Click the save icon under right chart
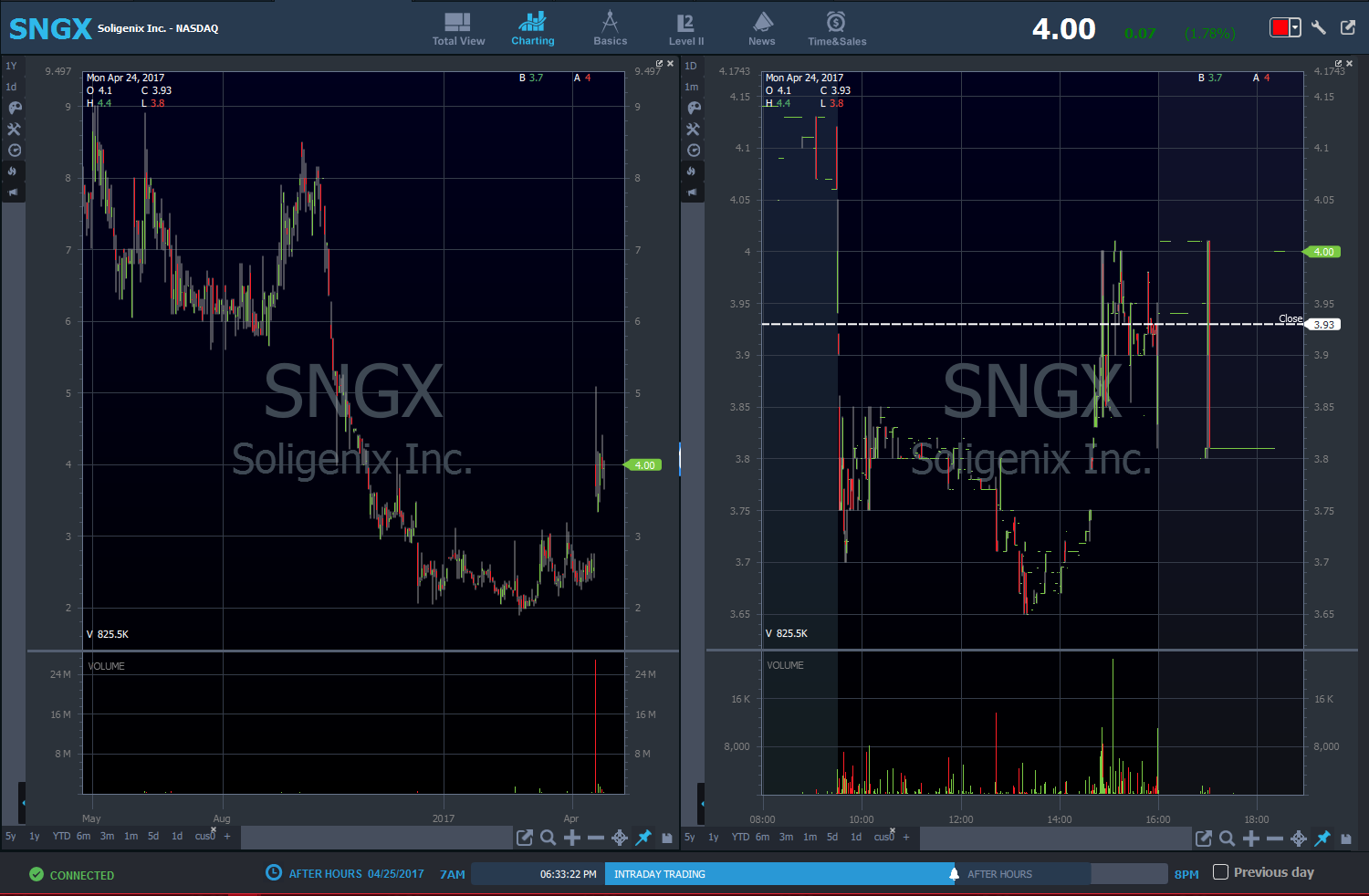Viewport: 1369px width, 896px height. [1346, 838]
